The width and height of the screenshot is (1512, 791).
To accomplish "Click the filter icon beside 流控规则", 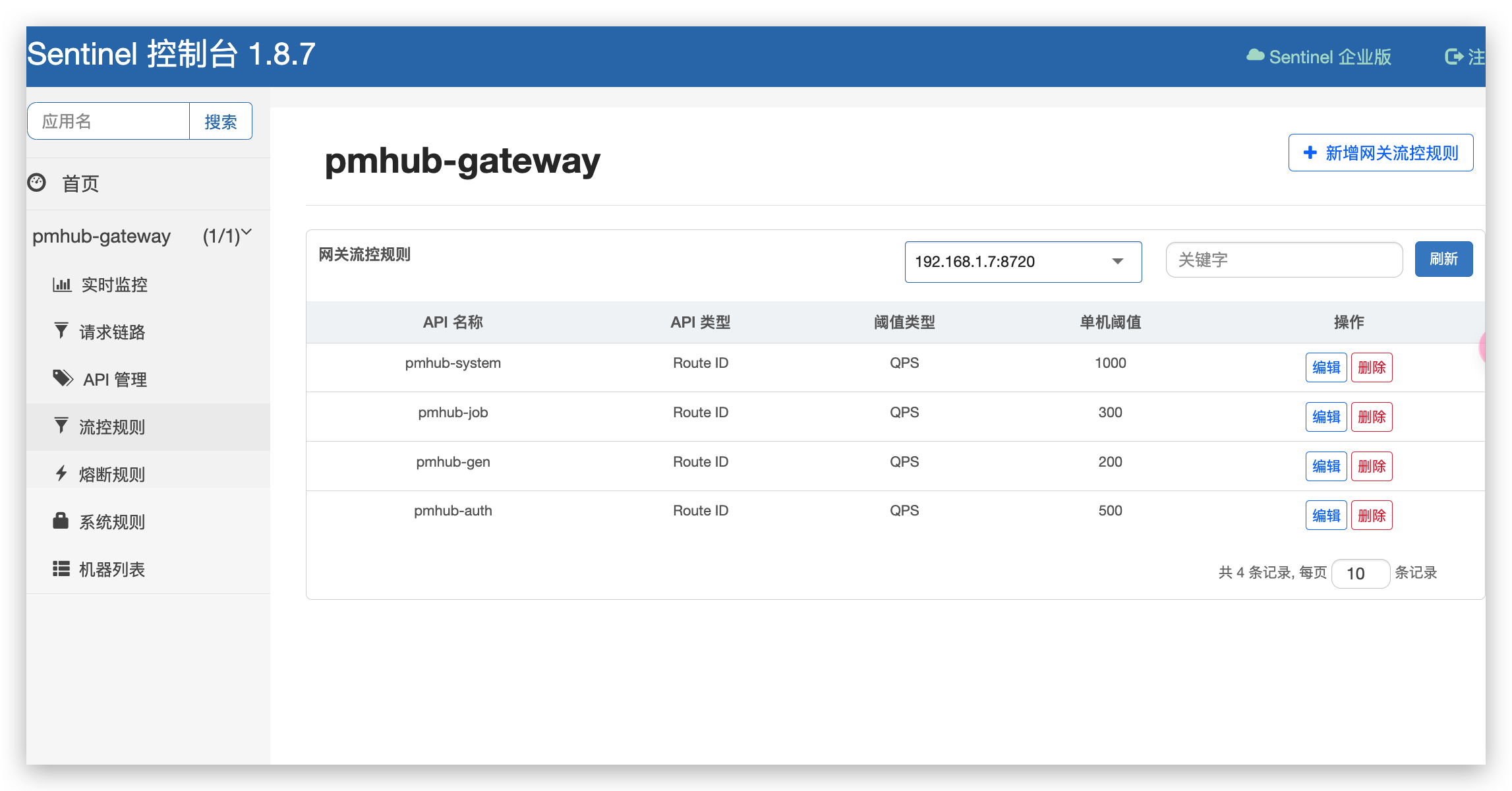I will click(61, 426).
